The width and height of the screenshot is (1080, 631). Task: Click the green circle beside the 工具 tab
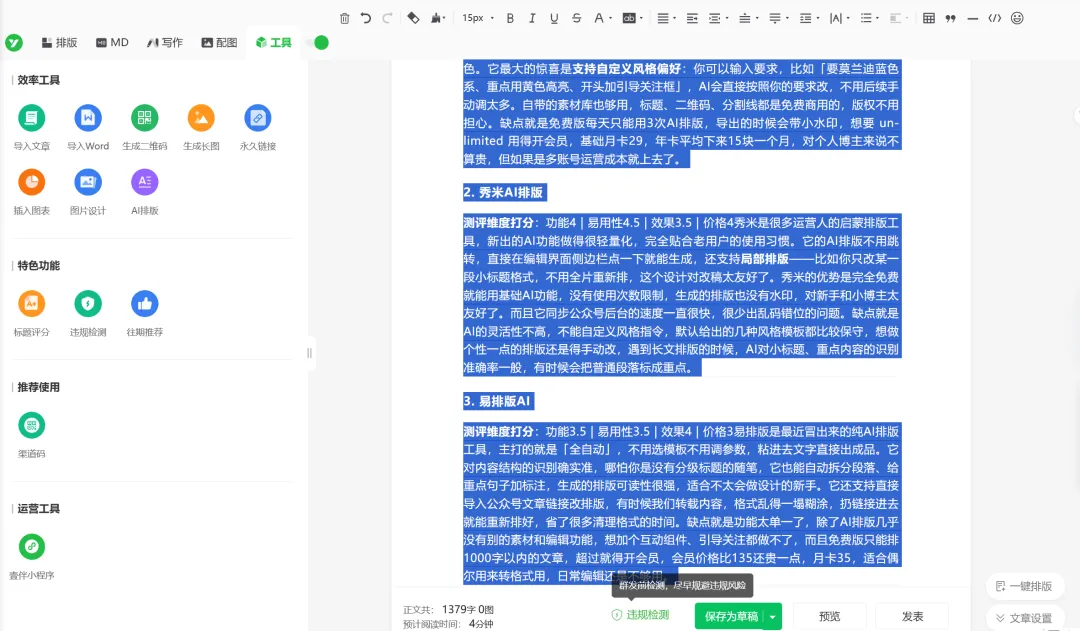click(x=321, y=43)
